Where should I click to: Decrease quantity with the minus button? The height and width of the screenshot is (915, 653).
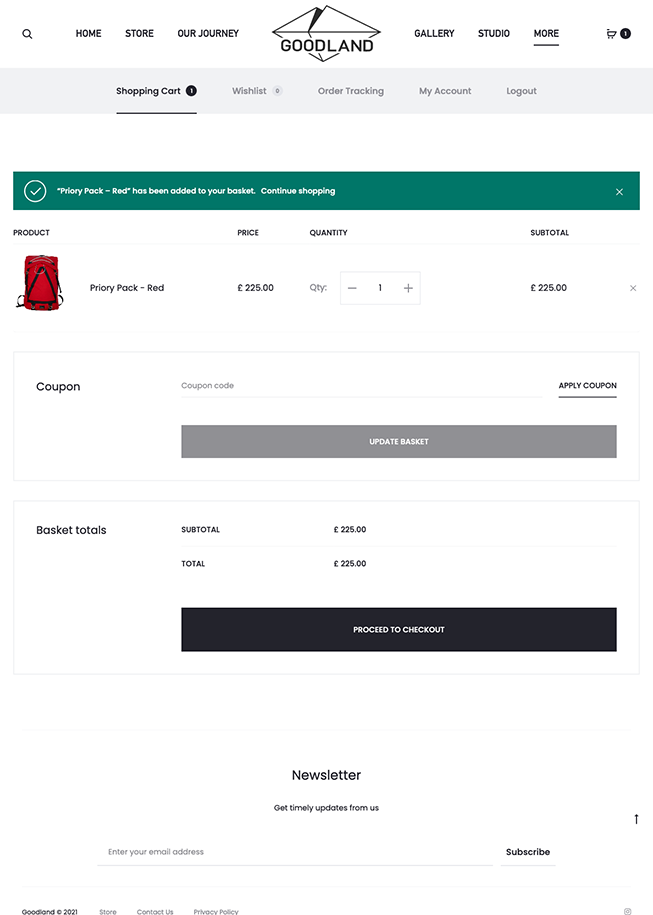click(352, 288)
